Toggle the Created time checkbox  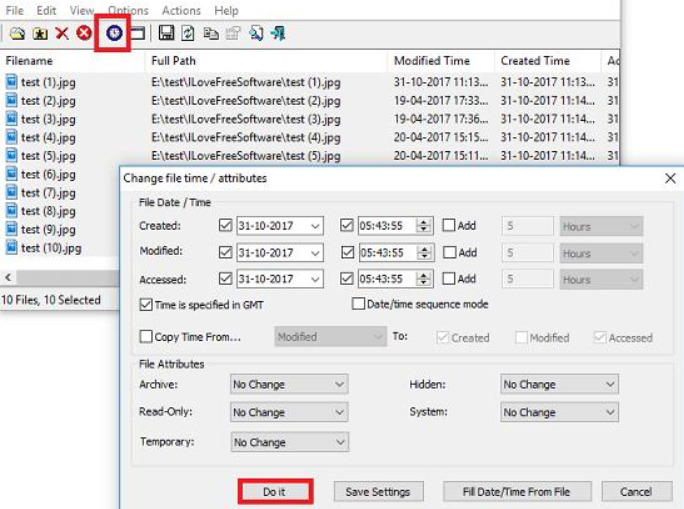tap(346, 225)
